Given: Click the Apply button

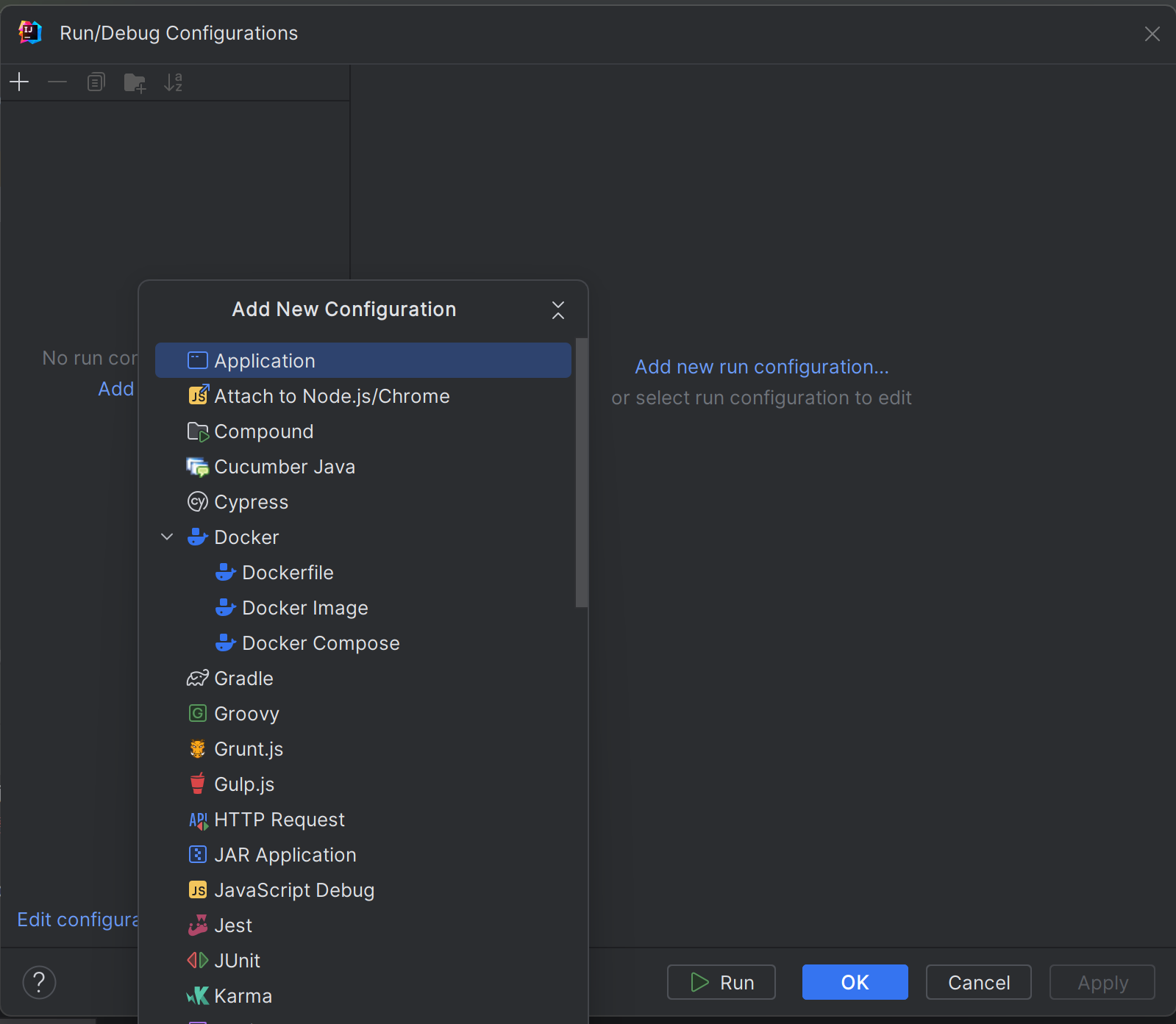Looking at the screenshot, I should tap(1102, 982).
